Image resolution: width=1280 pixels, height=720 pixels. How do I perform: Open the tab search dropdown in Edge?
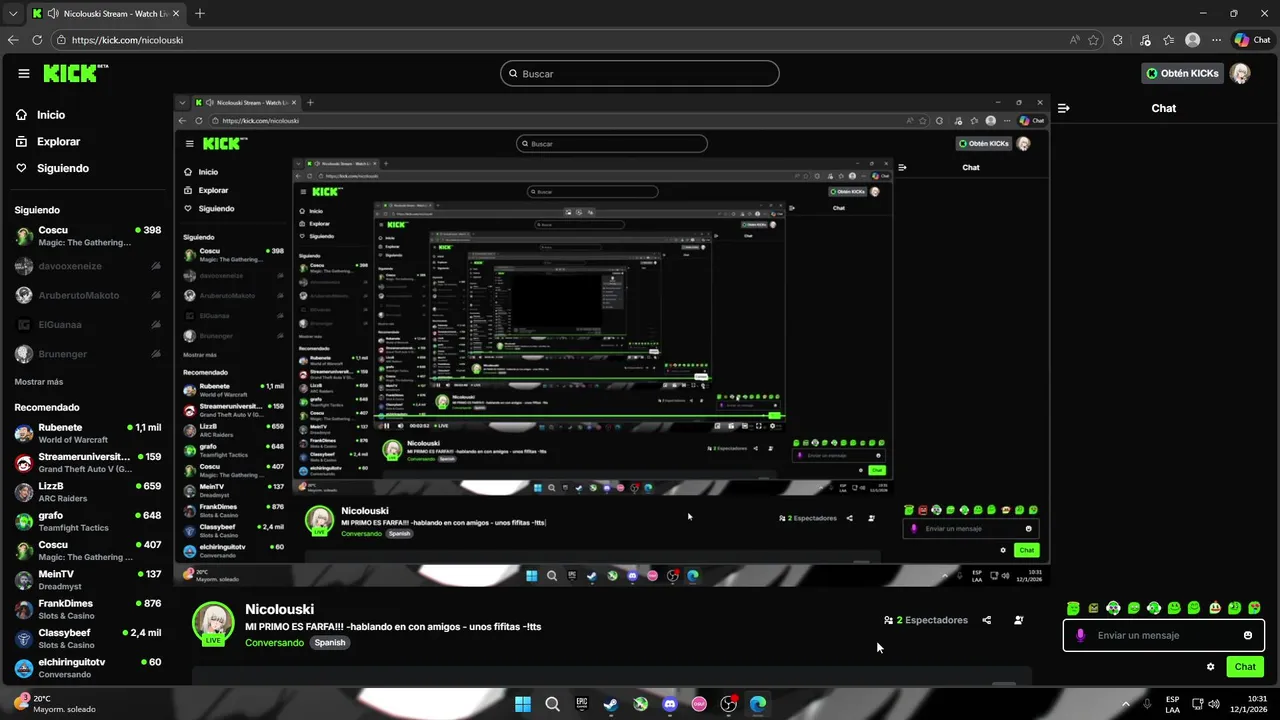pyautogui.click(x=13, y=14)
